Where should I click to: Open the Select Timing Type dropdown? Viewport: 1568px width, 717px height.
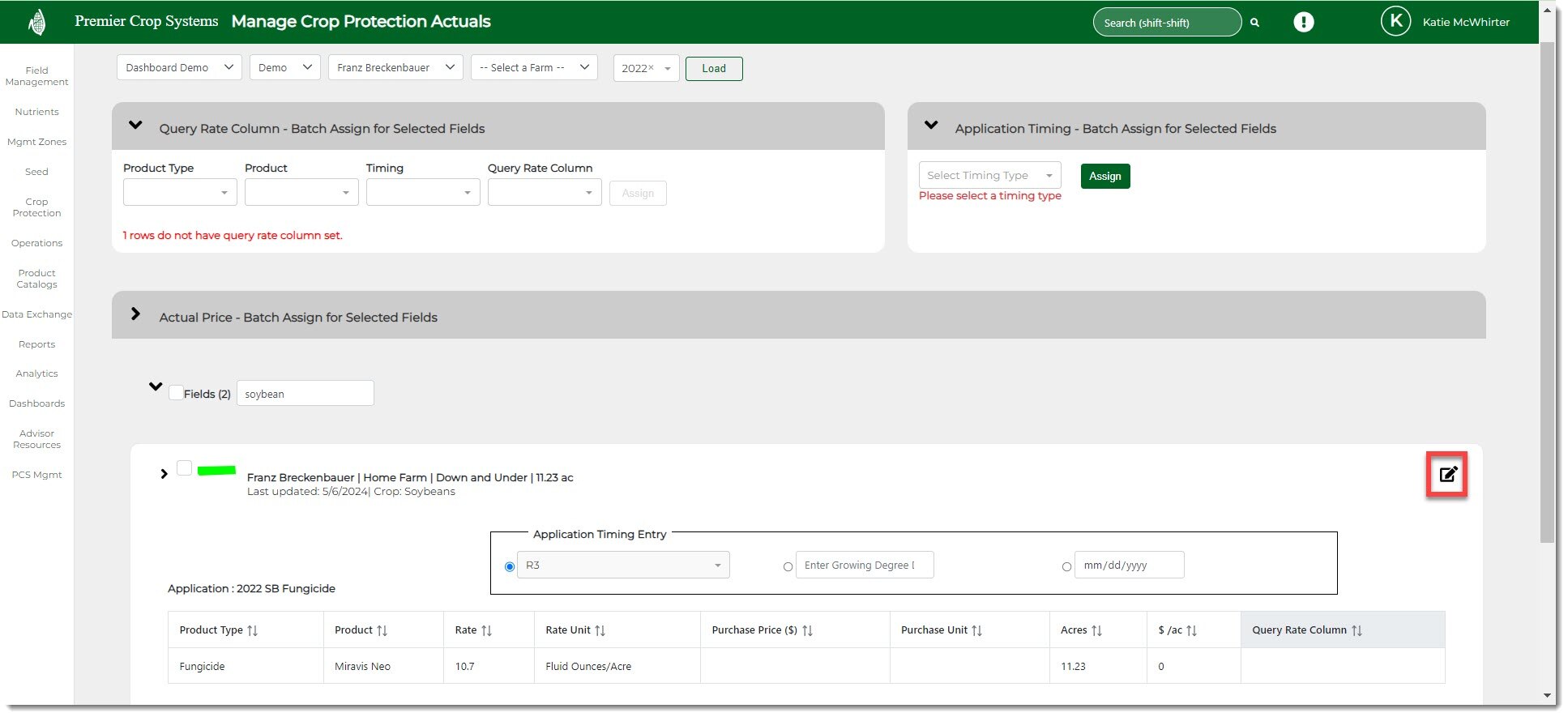click(989, 175)
